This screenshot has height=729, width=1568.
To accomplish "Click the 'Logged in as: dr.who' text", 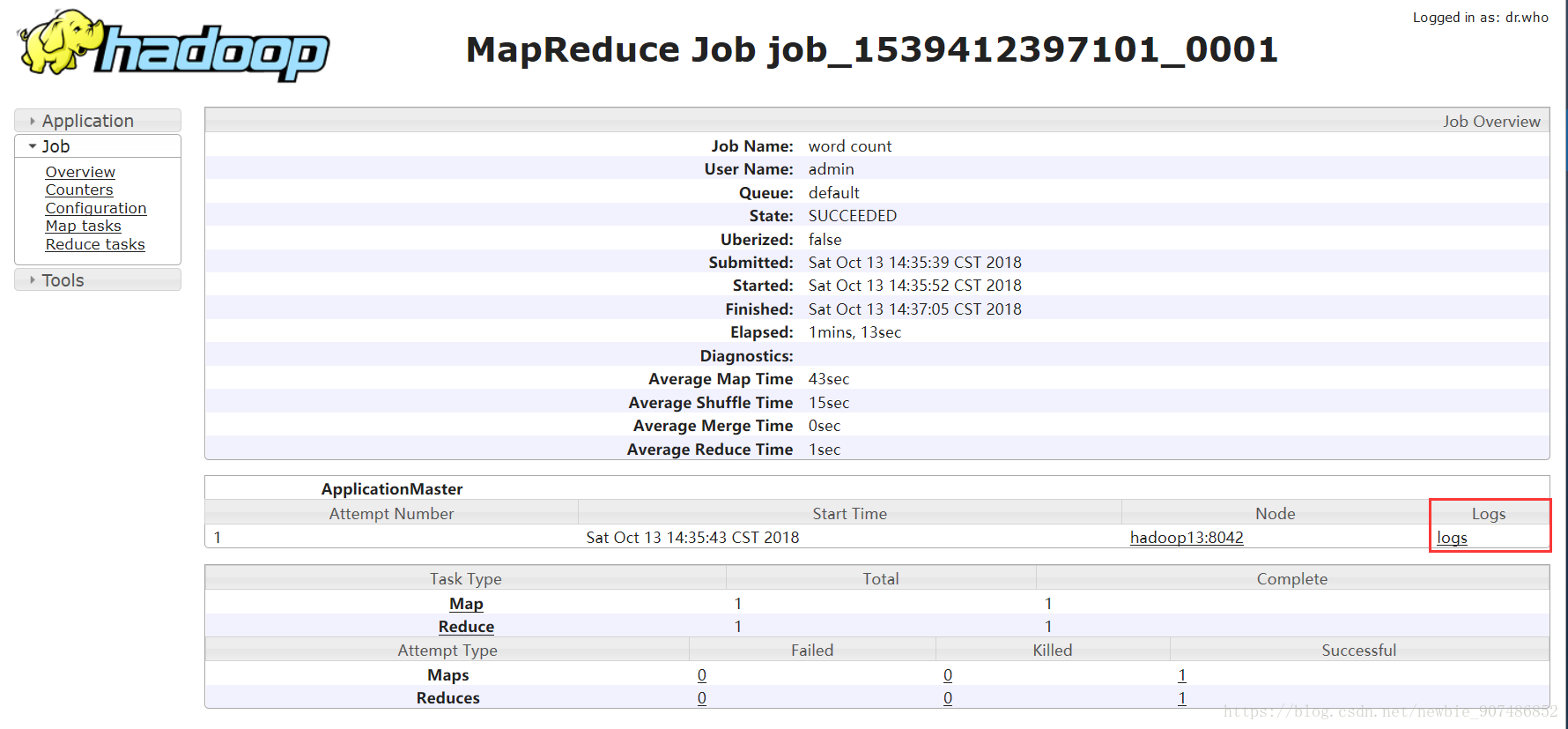I will click(1481, 17).
